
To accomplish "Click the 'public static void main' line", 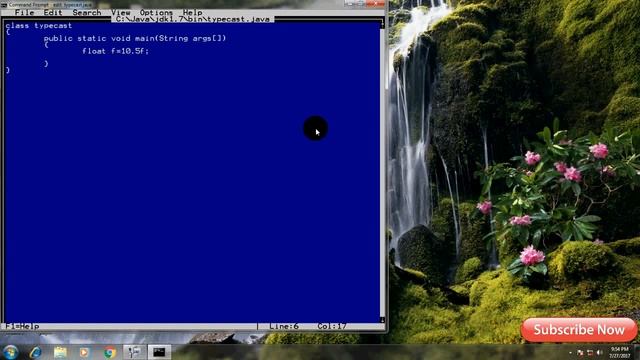I will tap(135, 38).
